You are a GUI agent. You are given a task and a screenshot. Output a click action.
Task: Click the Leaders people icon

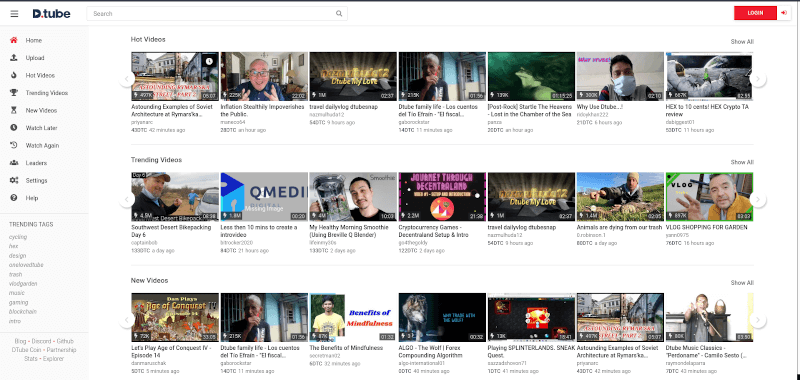pyautogui.click(x=14, y=163)
